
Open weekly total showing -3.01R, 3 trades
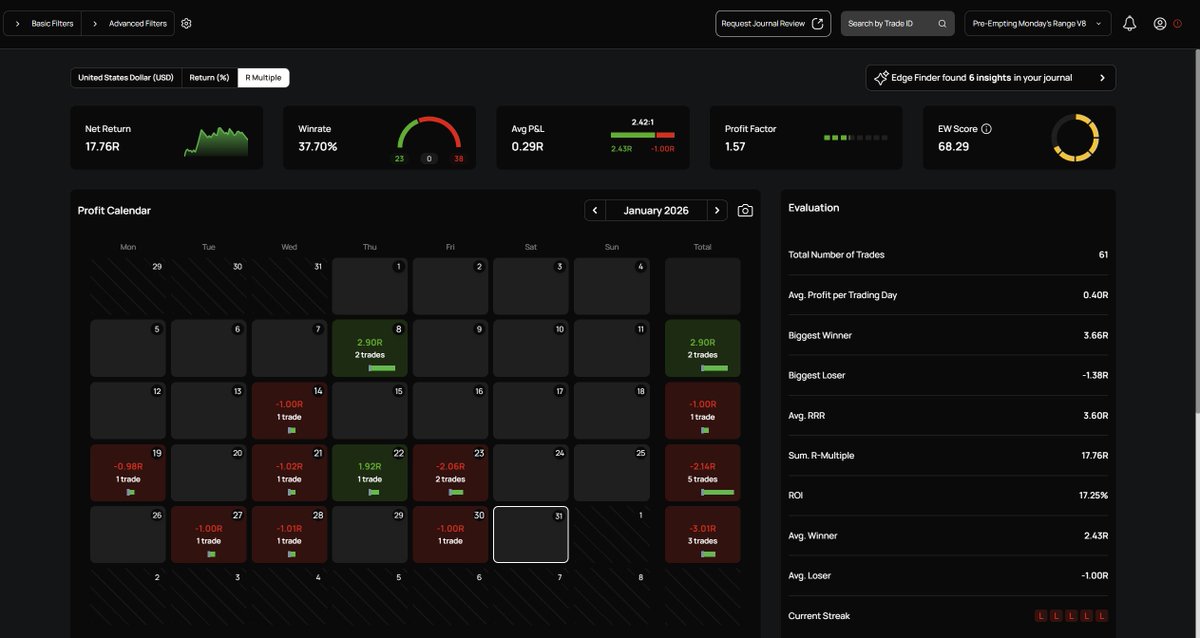pyautogui.click(x=703, y=535)
